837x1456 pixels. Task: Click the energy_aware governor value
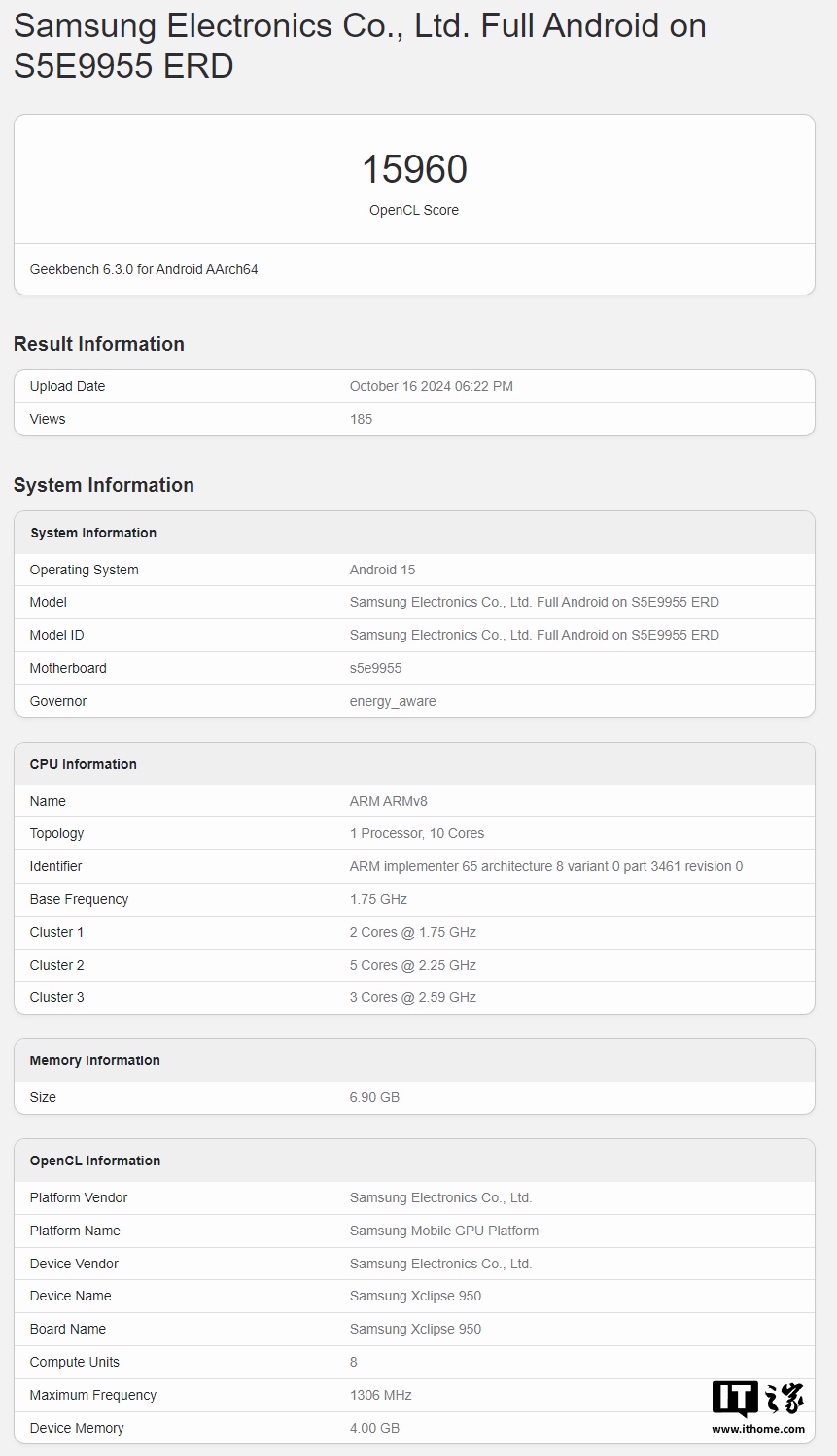pos(393,701)
